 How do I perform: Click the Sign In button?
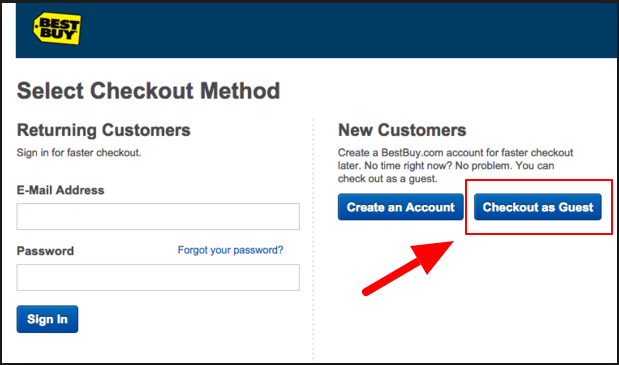click(47, 319)
